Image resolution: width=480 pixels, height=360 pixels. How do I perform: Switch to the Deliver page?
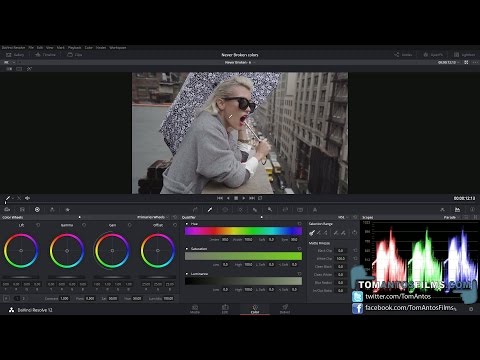[285, 309]
